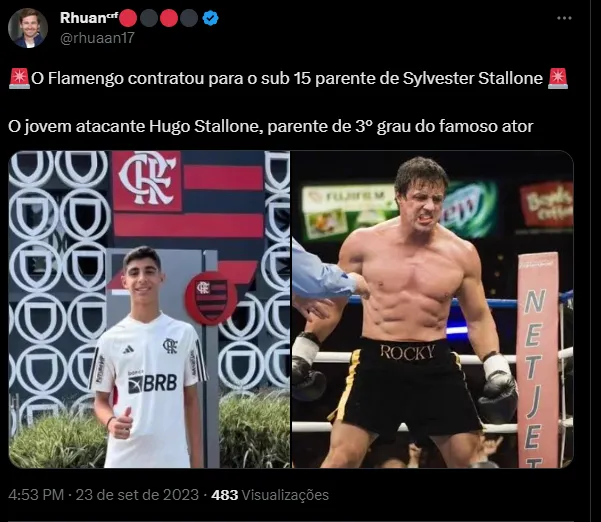
Task: Click the first black circle emoji after name
Action: tap(149, 18)
